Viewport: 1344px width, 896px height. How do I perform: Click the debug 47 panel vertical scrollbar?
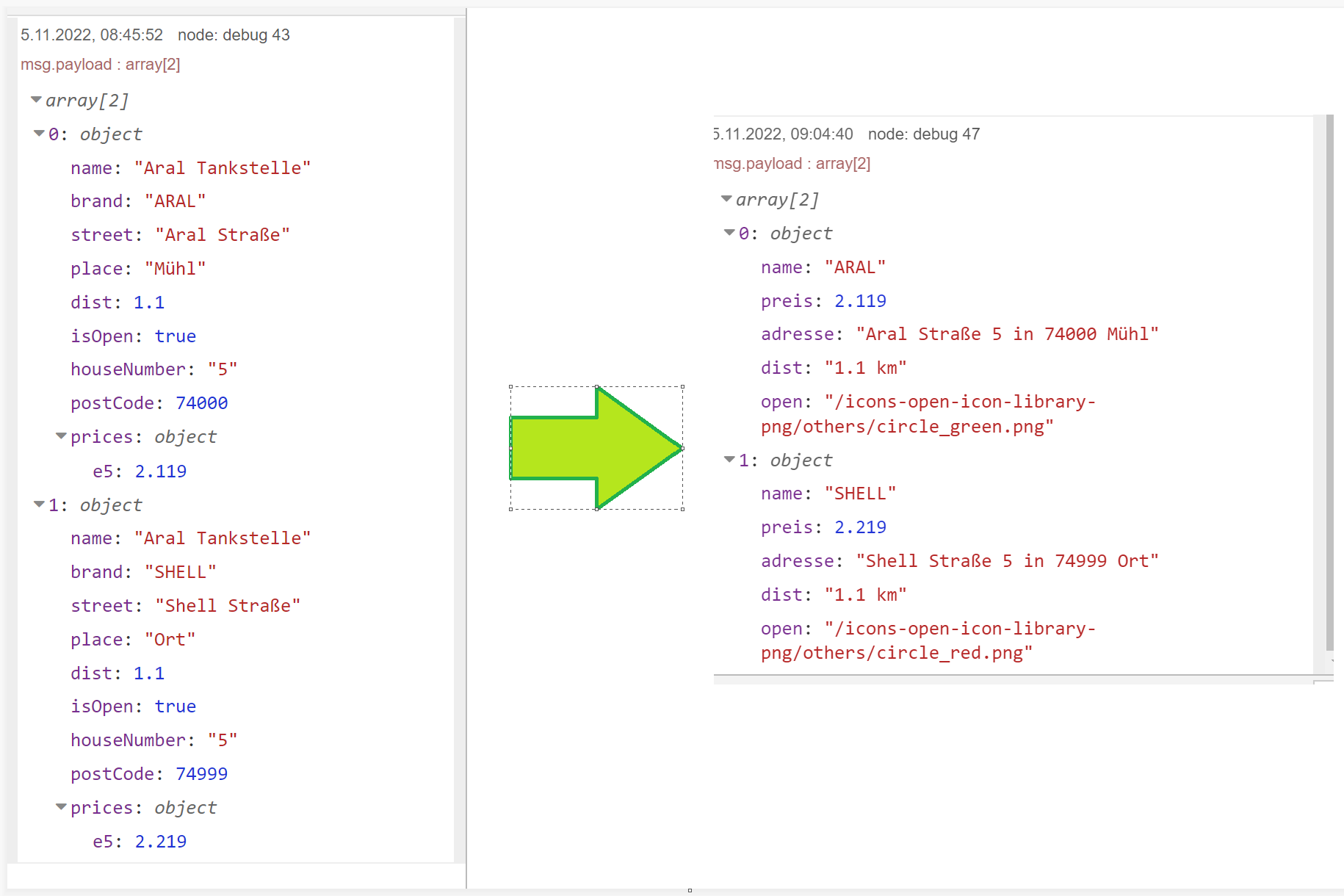tap(1329, 382)
